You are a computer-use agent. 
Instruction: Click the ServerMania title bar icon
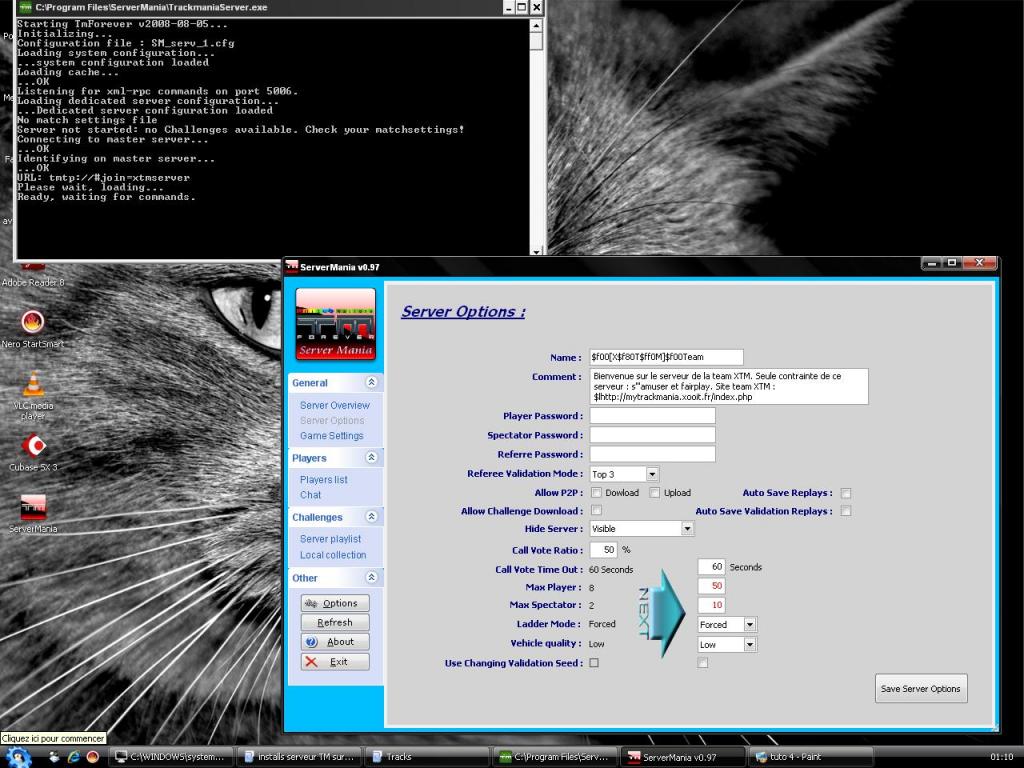pos(292,266)
